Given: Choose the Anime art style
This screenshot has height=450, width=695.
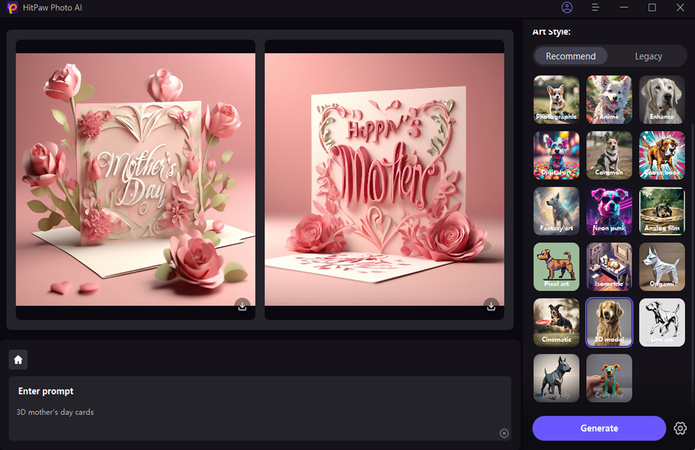Looking at the screenshot, I should tap(609, 99).
